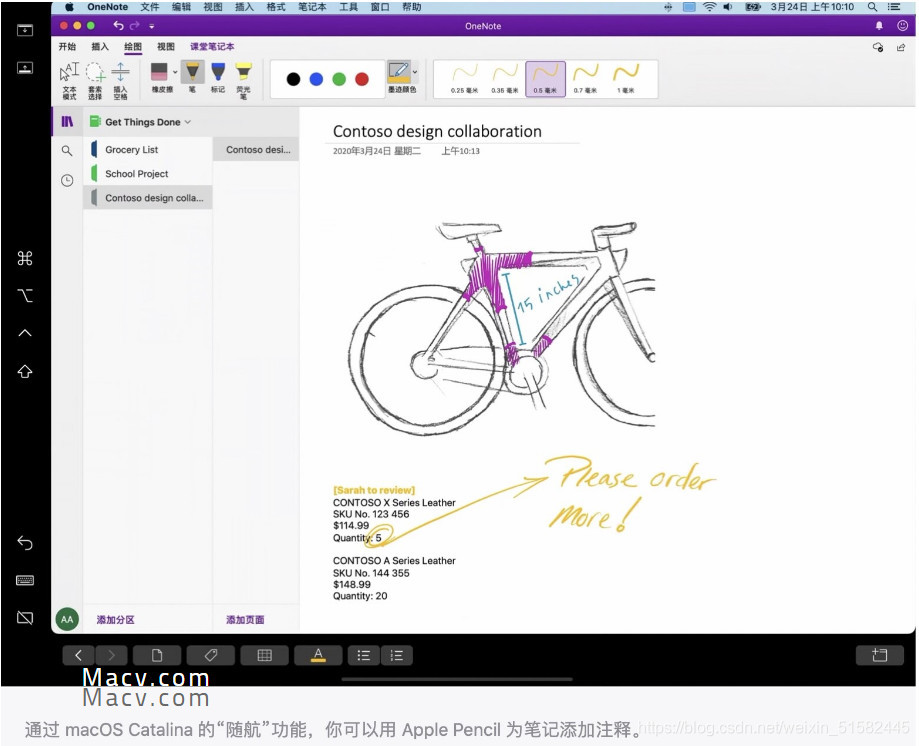Tap the Touch Bar insert table button
The image size is (919, 746).
(x=264, y=655)
